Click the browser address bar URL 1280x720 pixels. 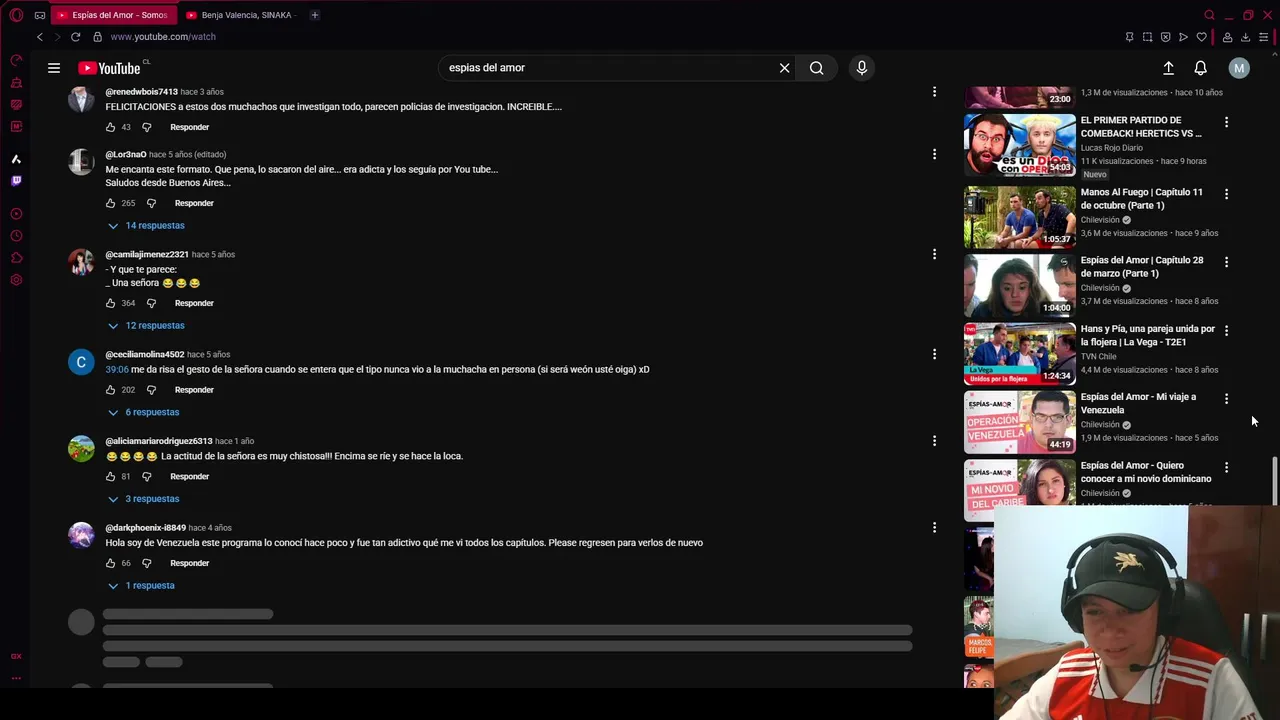(x=163, y=37)
